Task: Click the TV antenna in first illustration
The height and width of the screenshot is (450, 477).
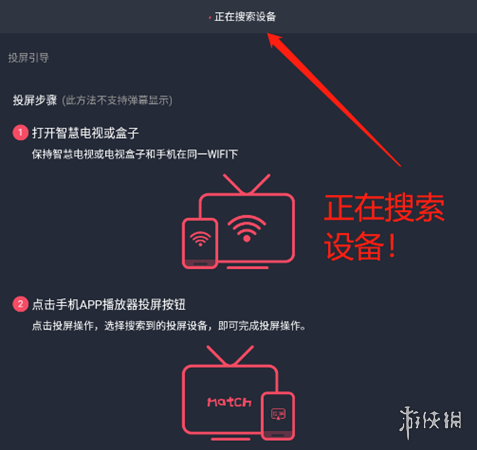Action: (246, 184)
